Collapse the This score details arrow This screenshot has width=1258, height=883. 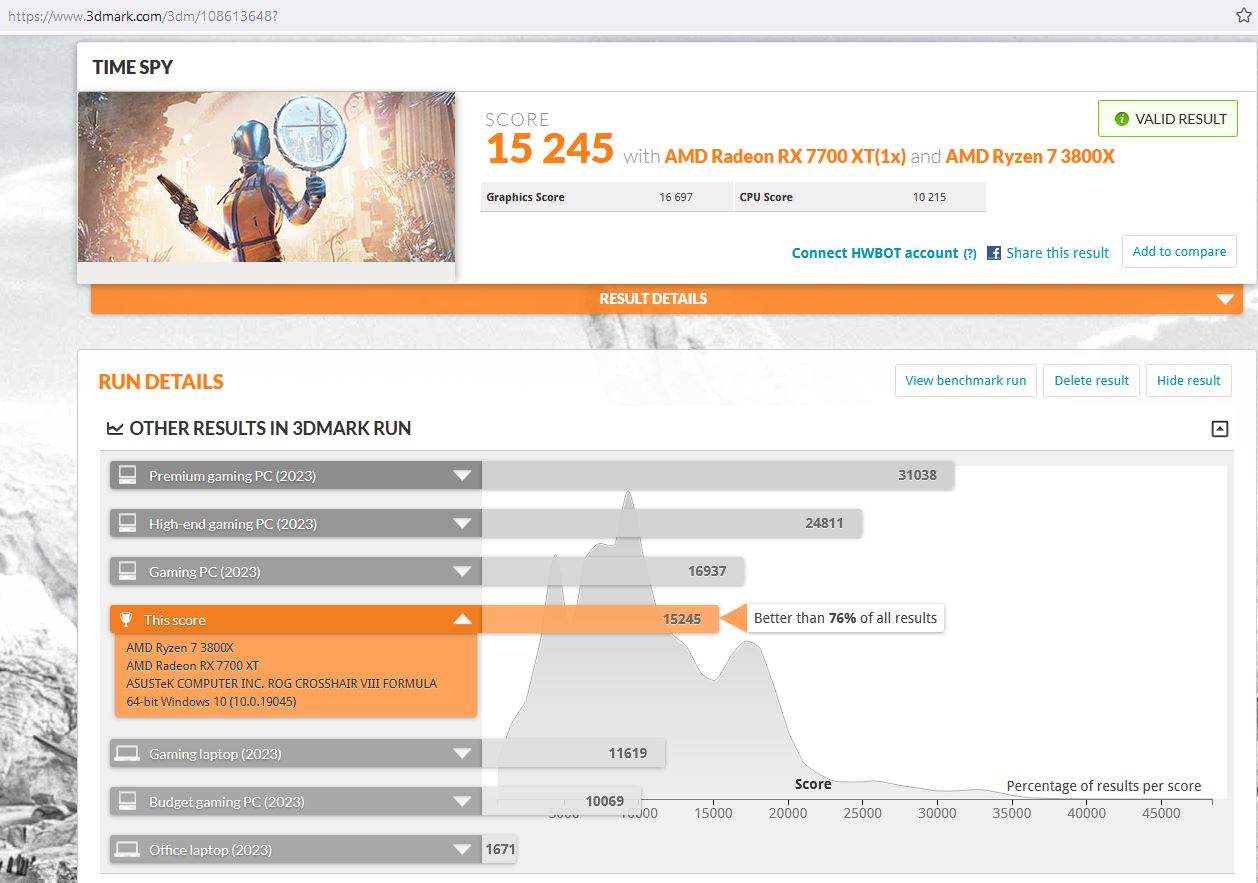(461, 619)
